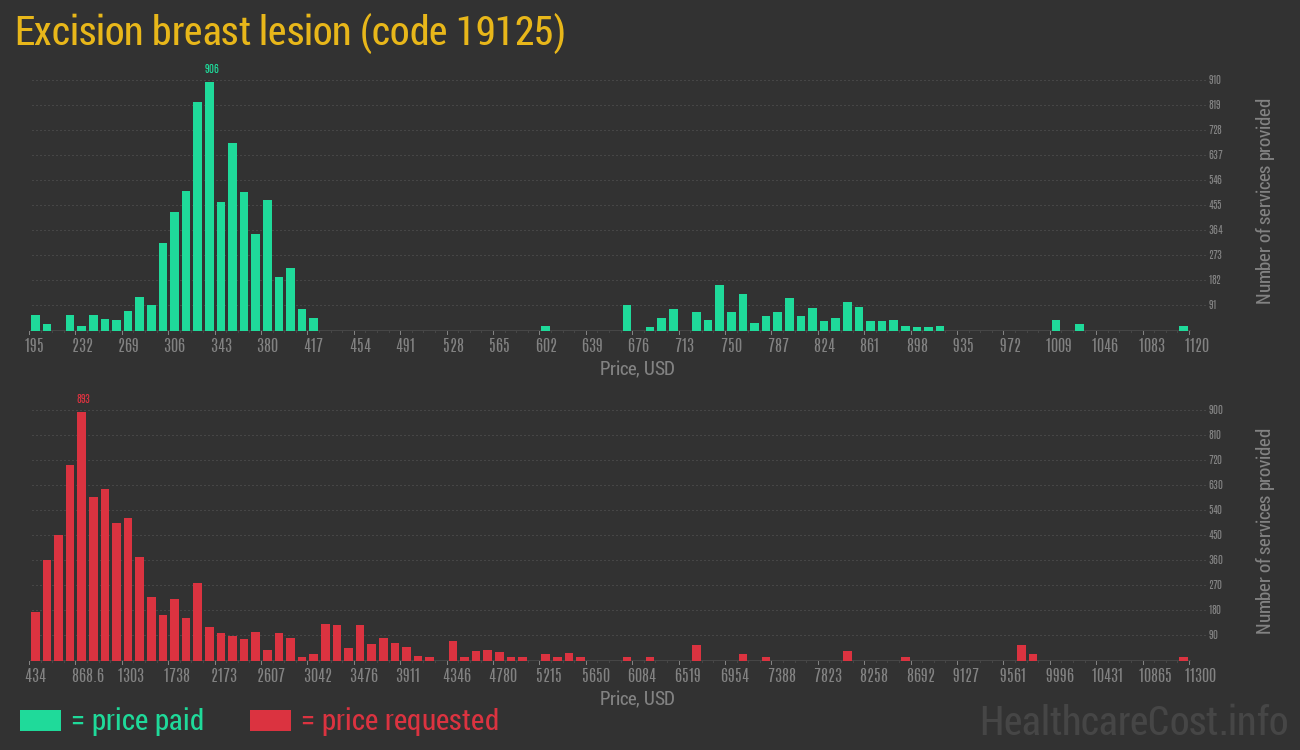Click the green price paid legend swatch
Viewport: 1300px width, 750px height.
click(40, 720)
